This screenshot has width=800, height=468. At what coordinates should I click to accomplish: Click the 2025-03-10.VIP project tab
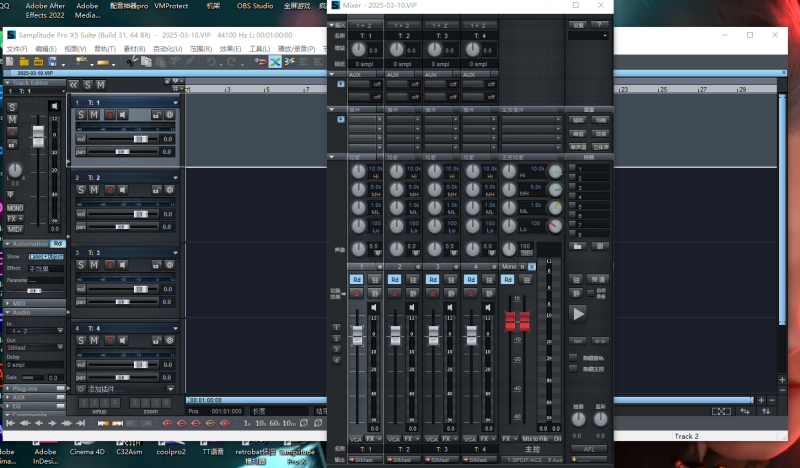pos(35,73)
